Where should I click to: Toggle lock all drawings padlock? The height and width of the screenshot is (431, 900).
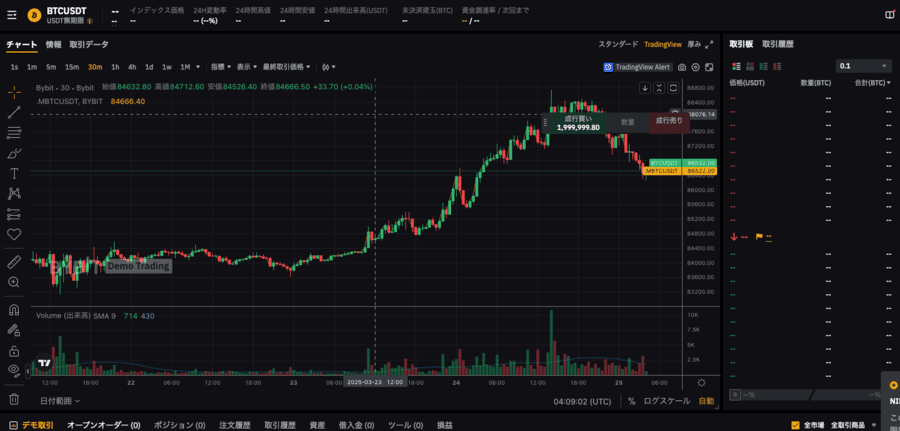click(x=14, y=350)
